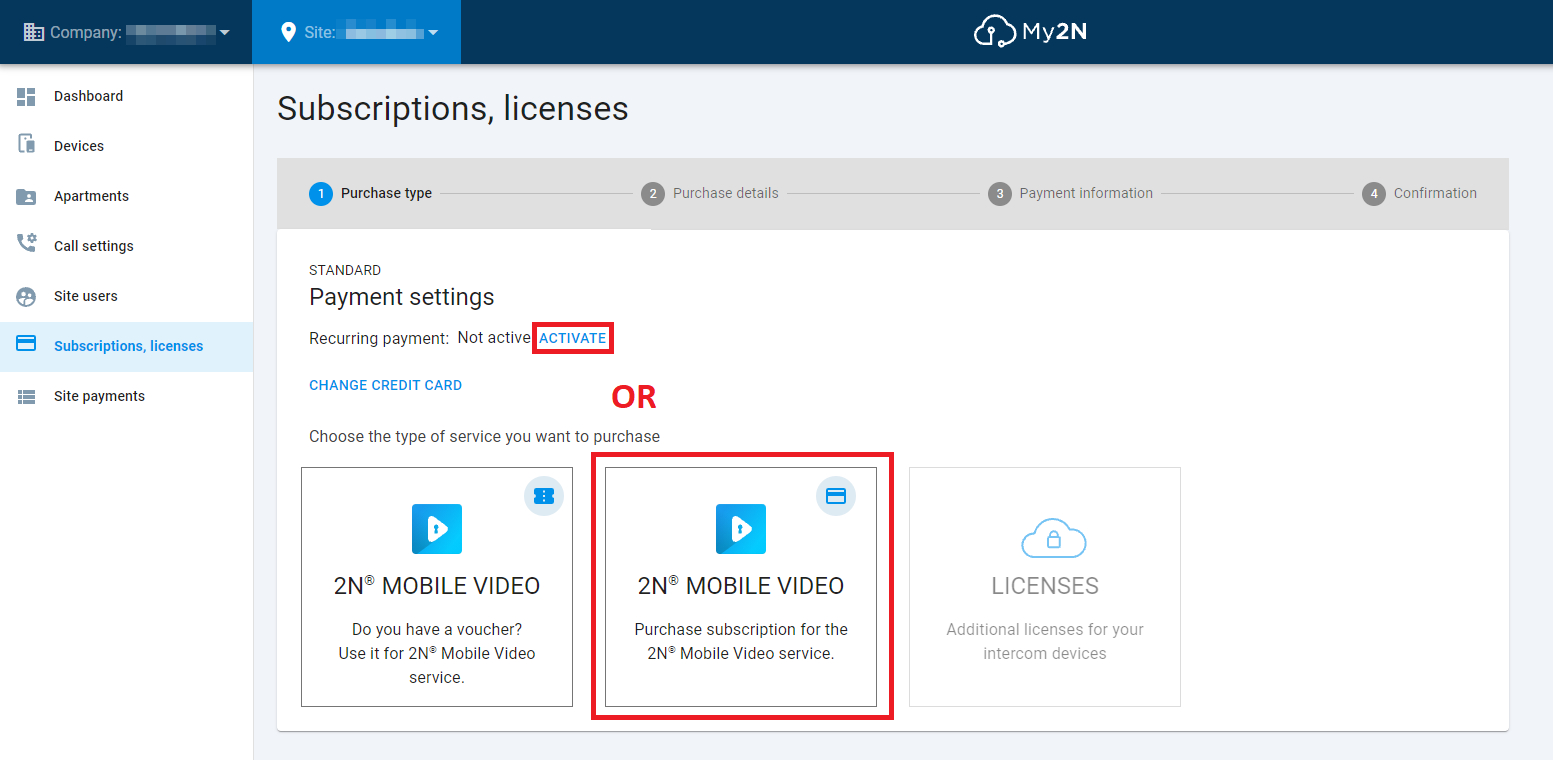
Task: Click the STANDARD label
Action: [345, 270]
